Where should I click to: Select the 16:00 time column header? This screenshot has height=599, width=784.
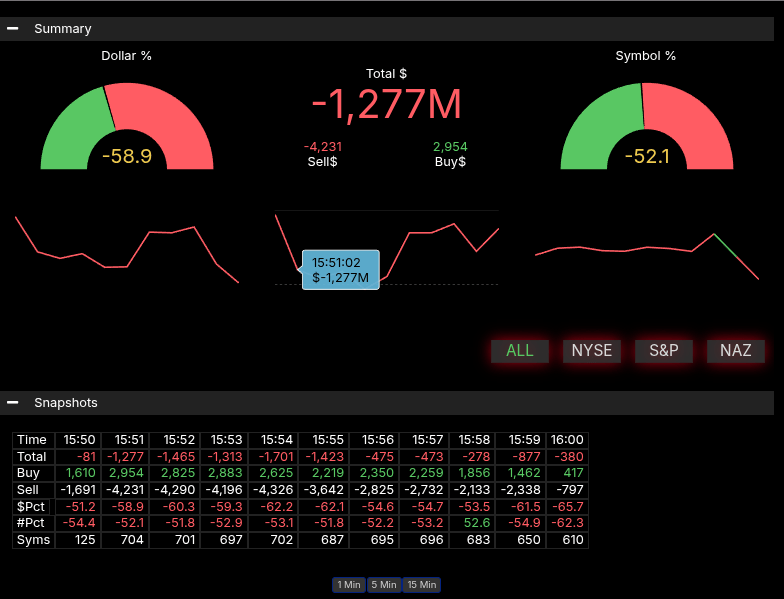point(567,440)
